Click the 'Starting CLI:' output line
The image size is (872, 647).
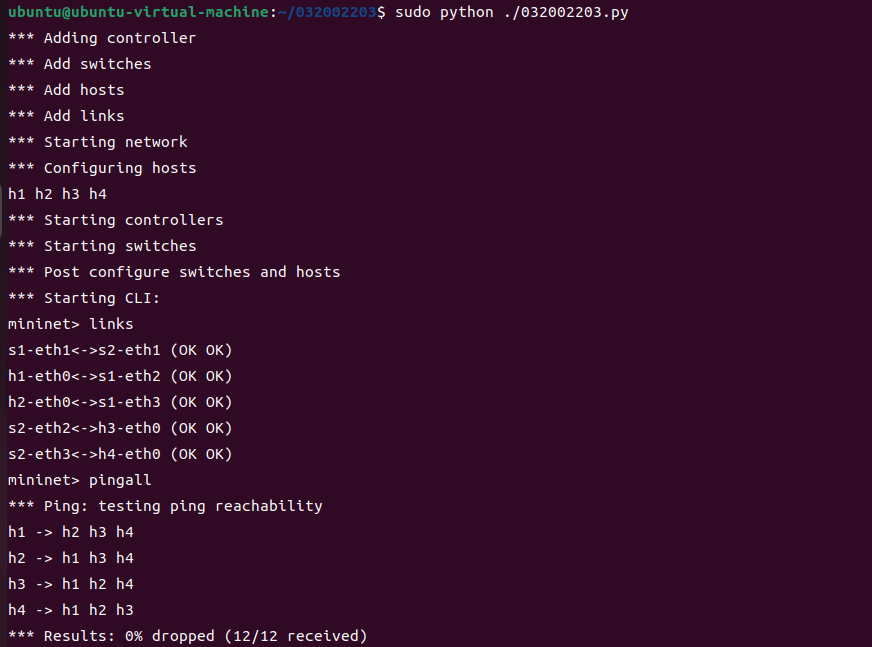[84, 298]
